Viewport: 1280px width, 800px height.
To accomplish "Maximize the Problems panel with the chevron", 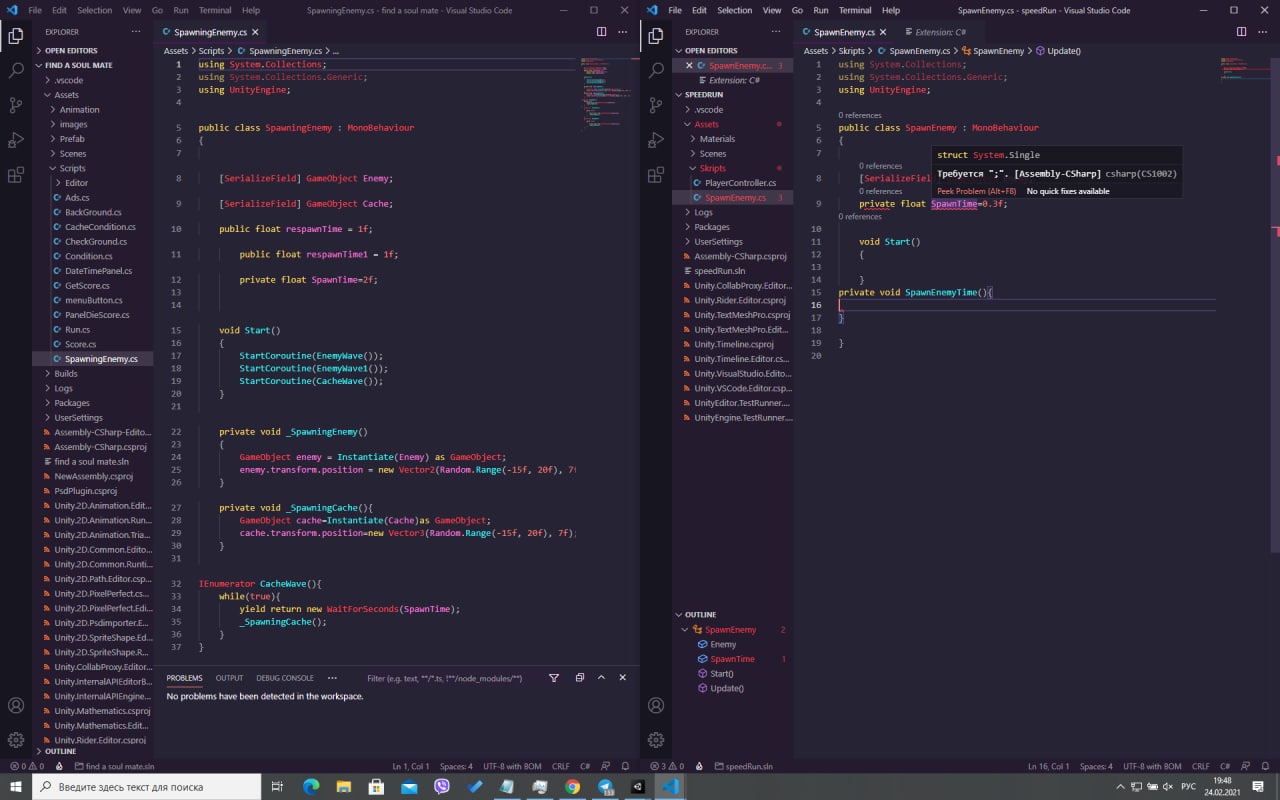I will pos(601,678).
